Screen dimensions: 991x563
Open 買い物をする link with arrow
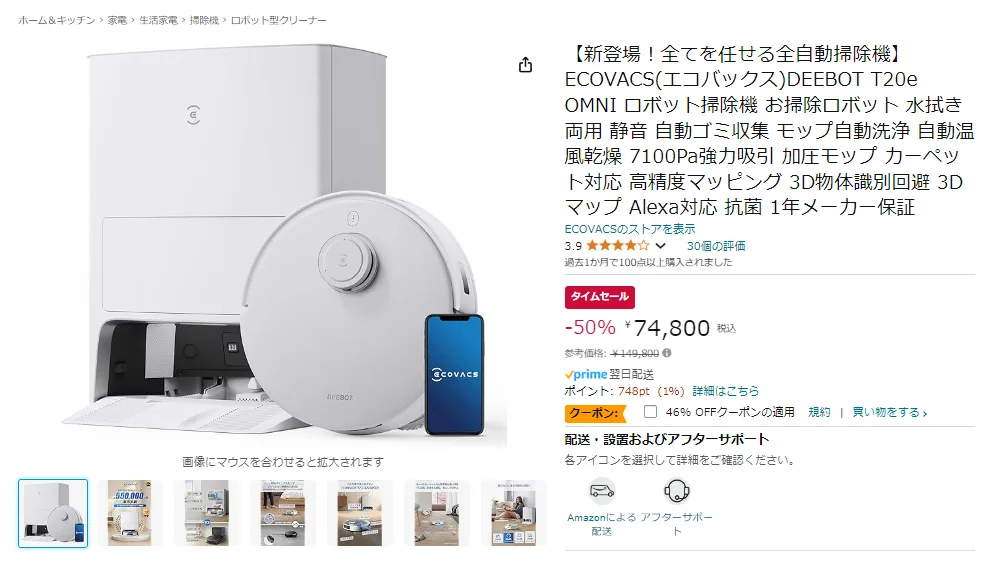(890, 413)
